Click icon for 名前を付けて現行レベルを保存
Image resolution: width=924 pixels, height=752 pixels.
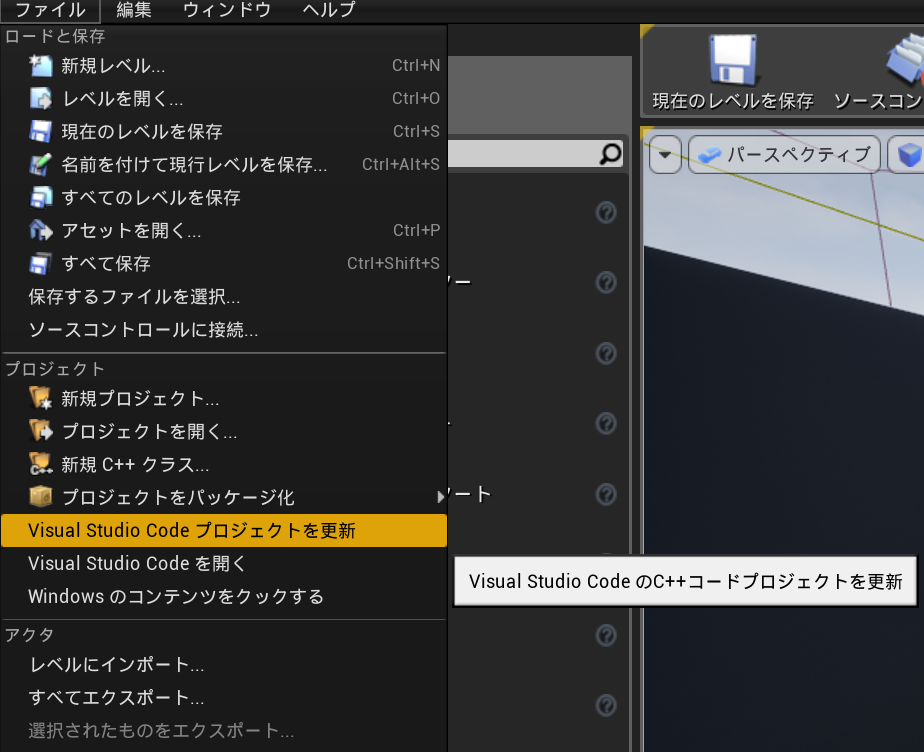tap(41, 164)
